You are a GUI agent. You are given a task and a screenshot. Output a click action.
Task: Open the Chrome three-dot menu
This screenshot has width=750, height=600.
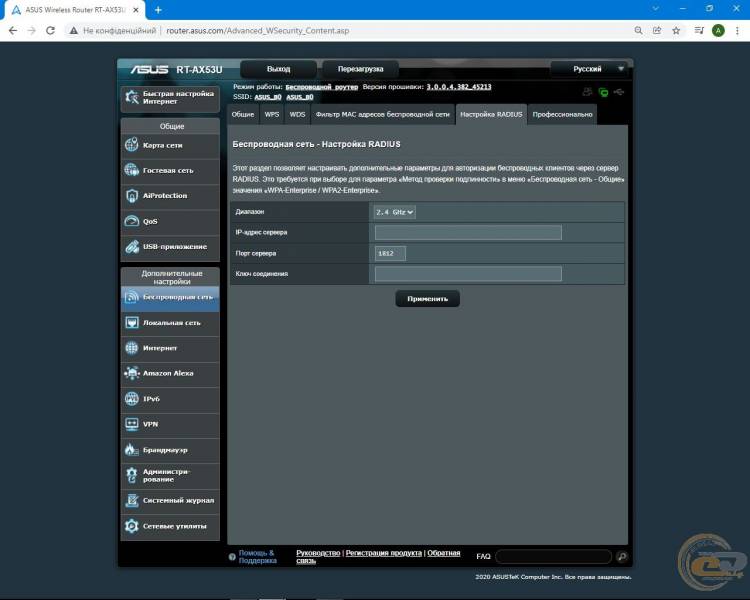coord(737,31)
